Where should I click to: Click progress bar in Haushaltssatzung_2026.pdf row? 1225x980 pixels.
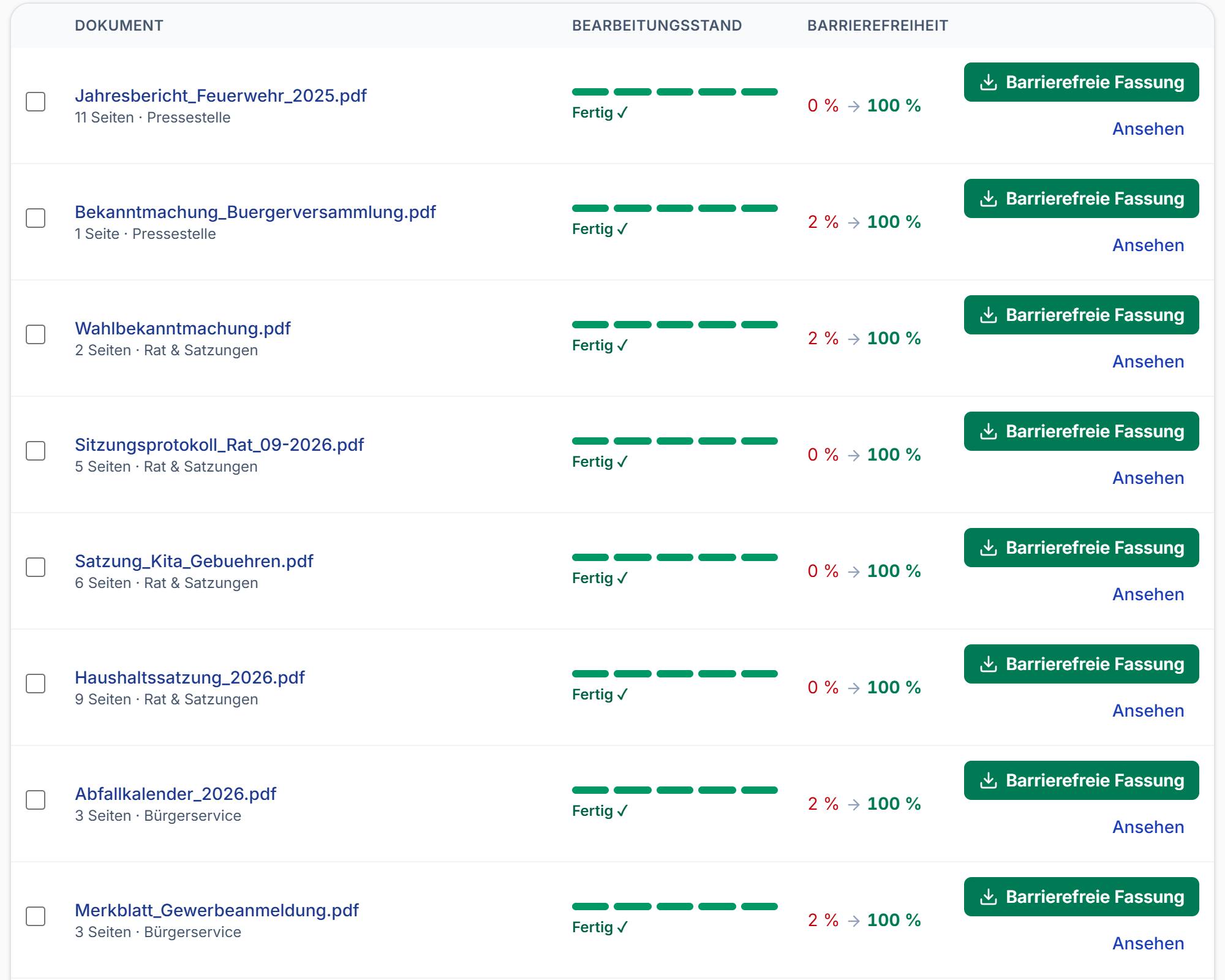tap(675, 674)
